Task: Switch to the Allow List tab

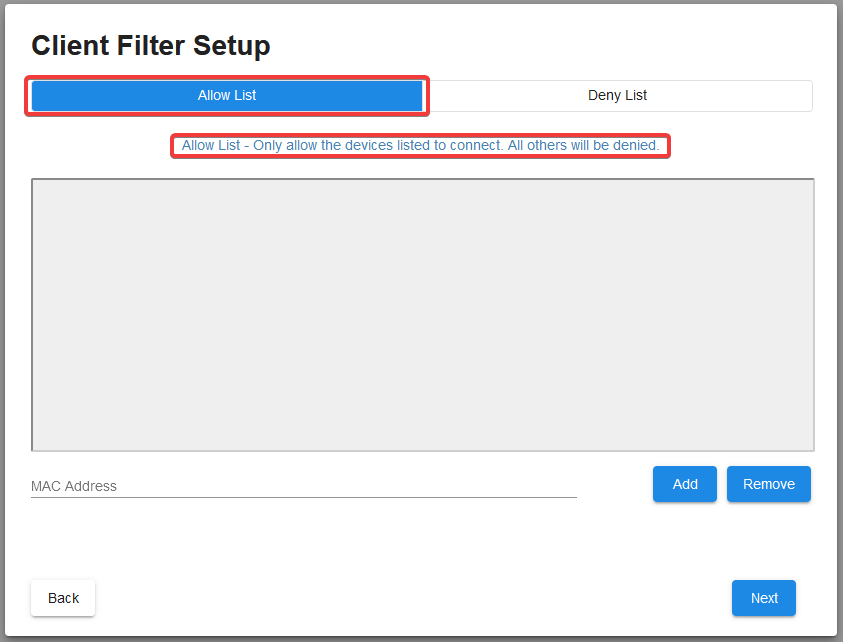Action: coord(227,96)
